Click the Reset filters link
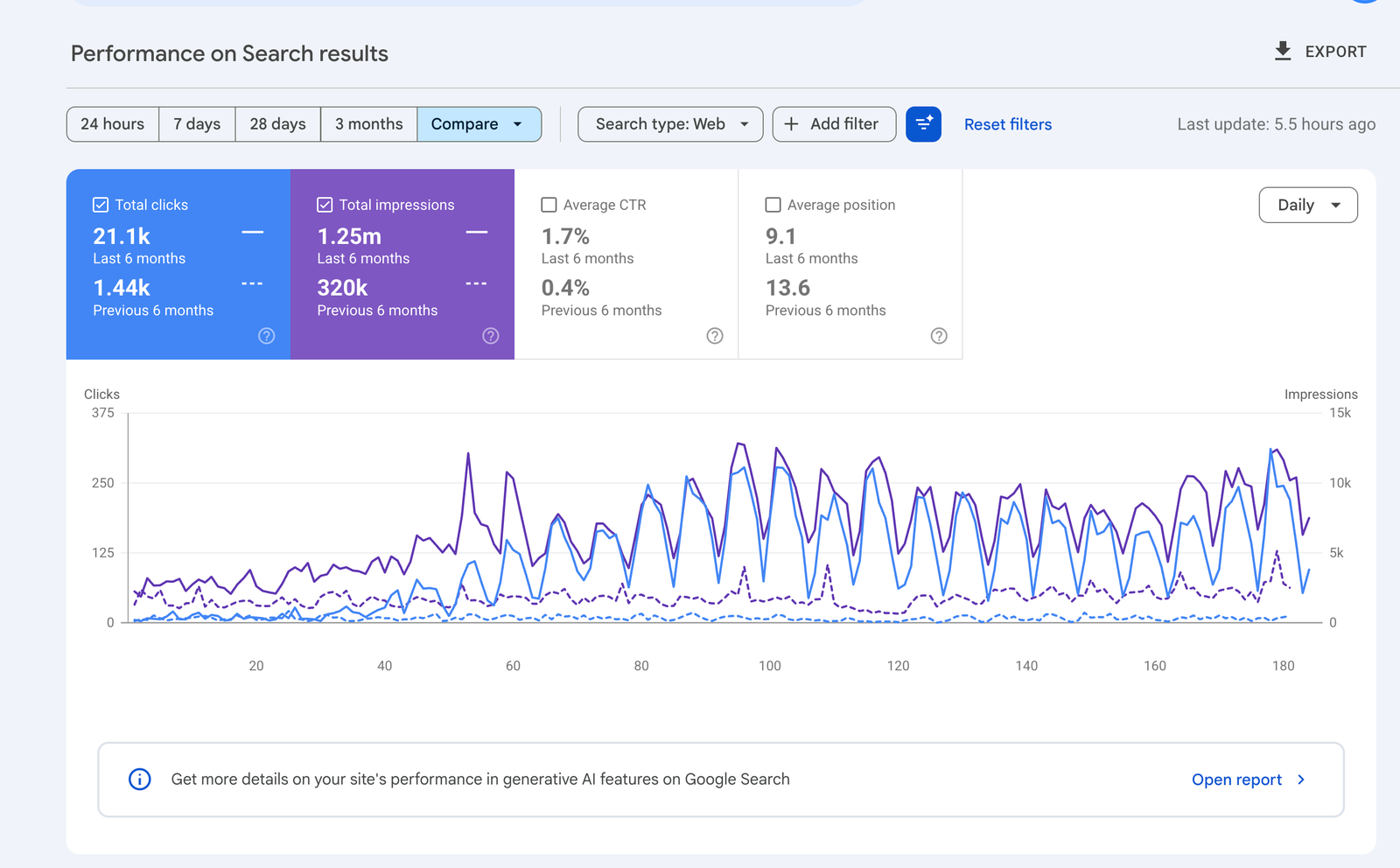This screenshot has height=868, width=1400. click(x=1008, y=124)
